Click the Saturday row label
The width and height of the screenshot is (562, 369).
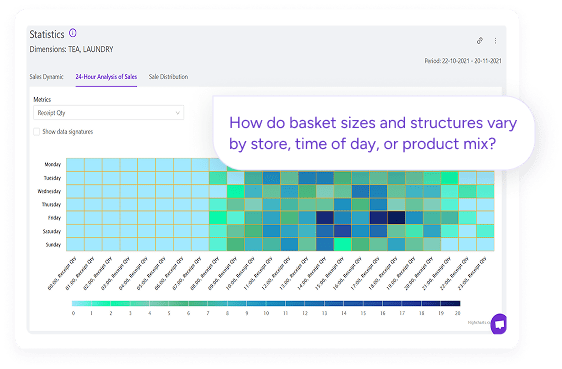pos(52,231)
